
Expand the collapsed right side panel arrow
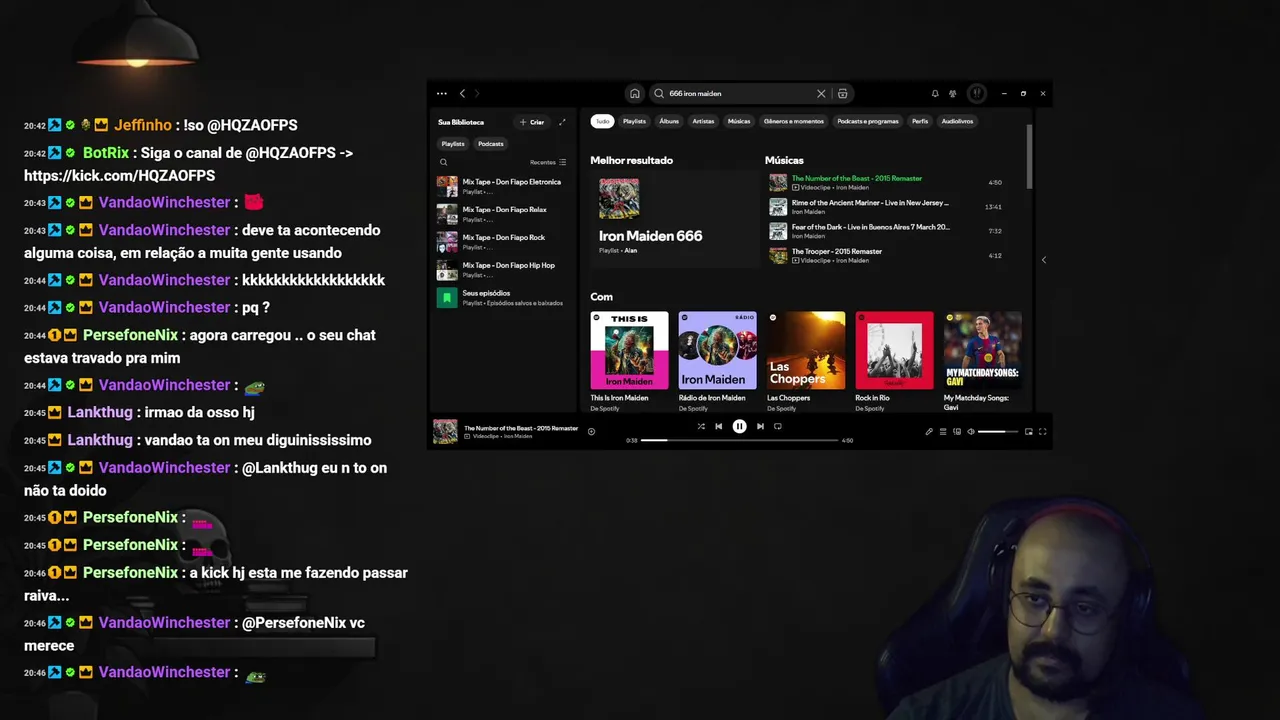1043,260
